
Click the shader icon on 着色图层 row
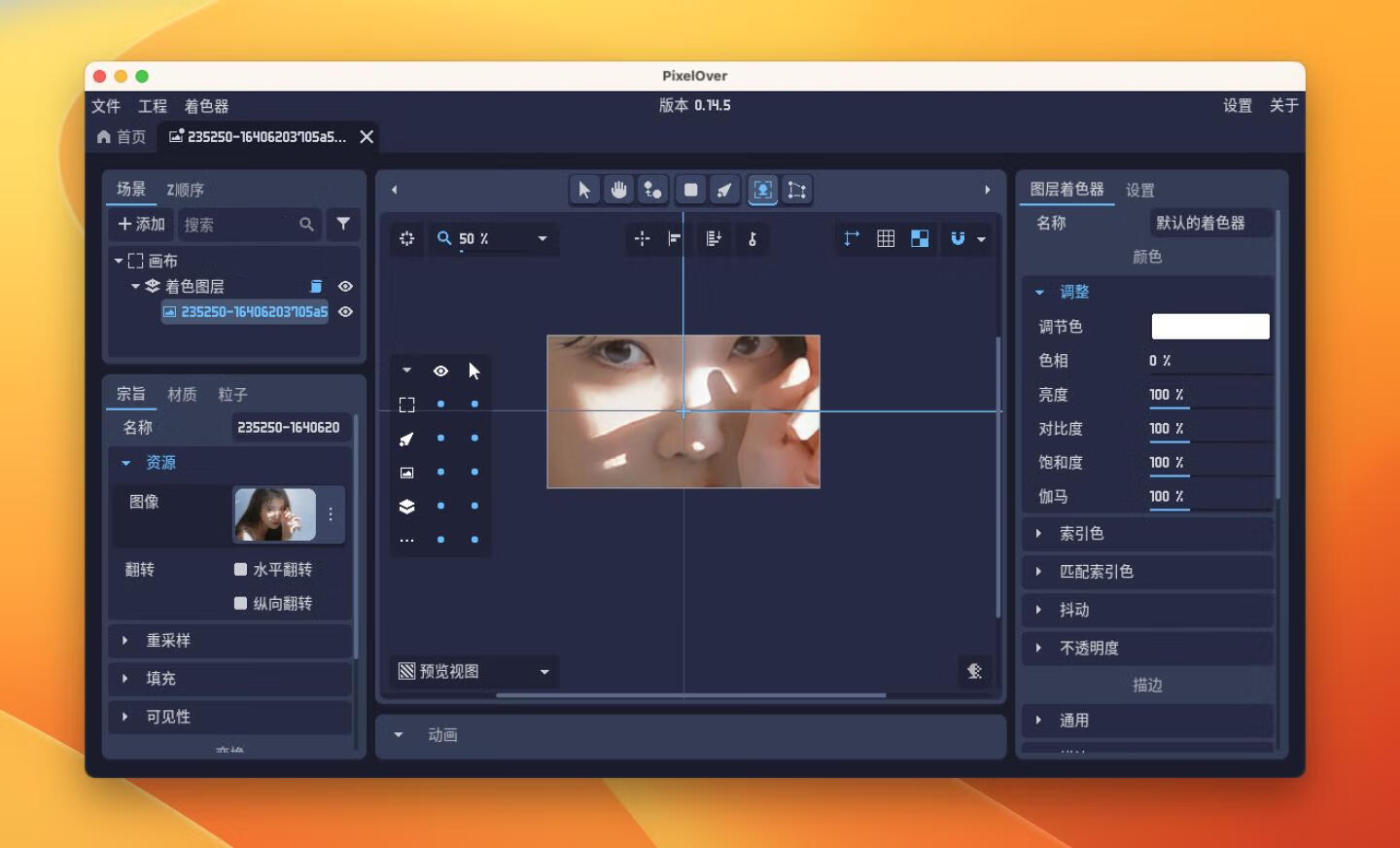316,286
